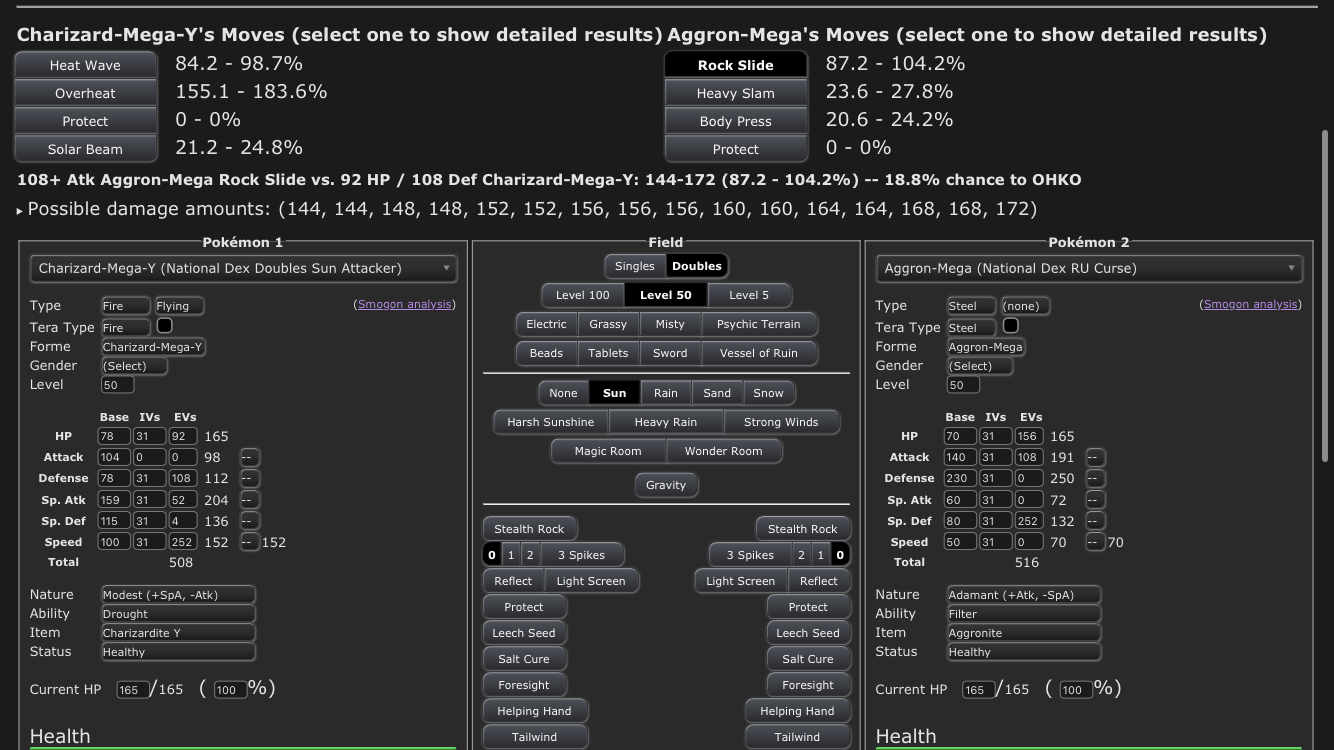
Task: Activate Psychic Terrain
Action: click(x=758, y=324)
